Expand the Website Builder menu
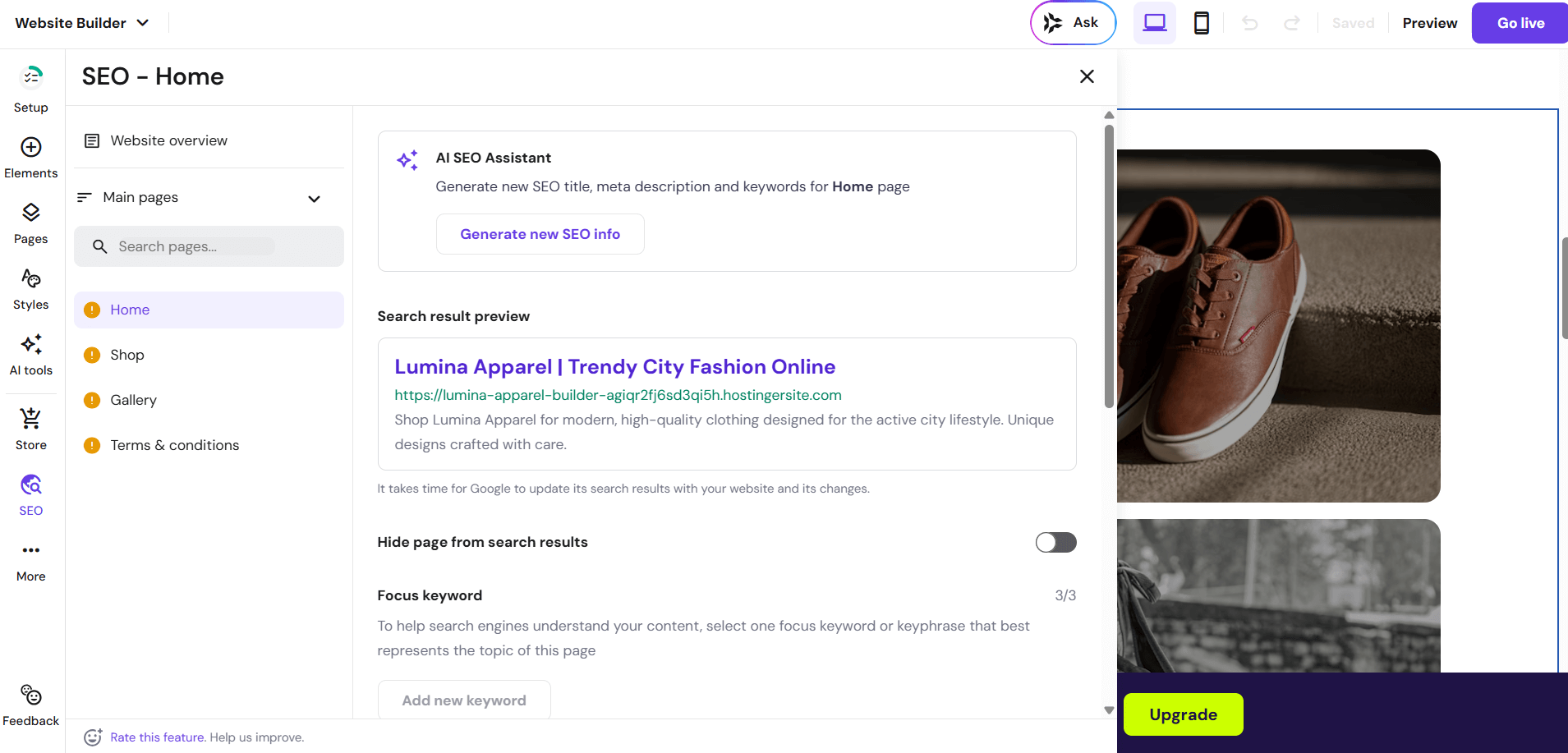 tap(81, 22)
